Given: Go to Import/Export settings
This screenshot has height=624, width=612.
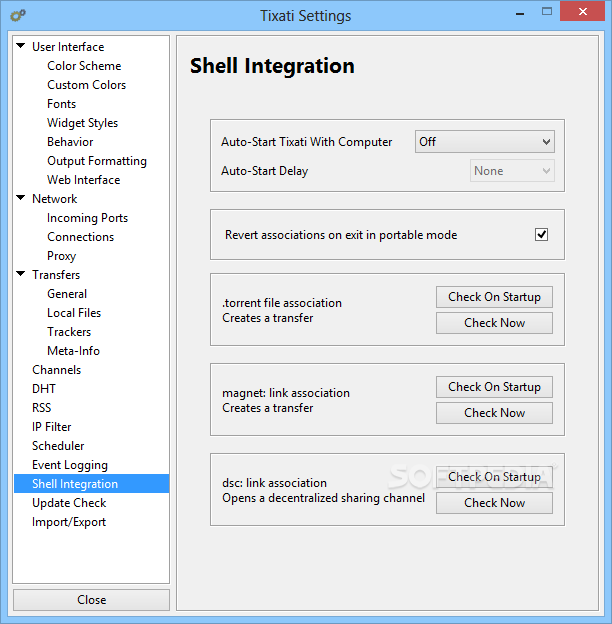Looking at the screenshot, I should [x=69, y=522].
